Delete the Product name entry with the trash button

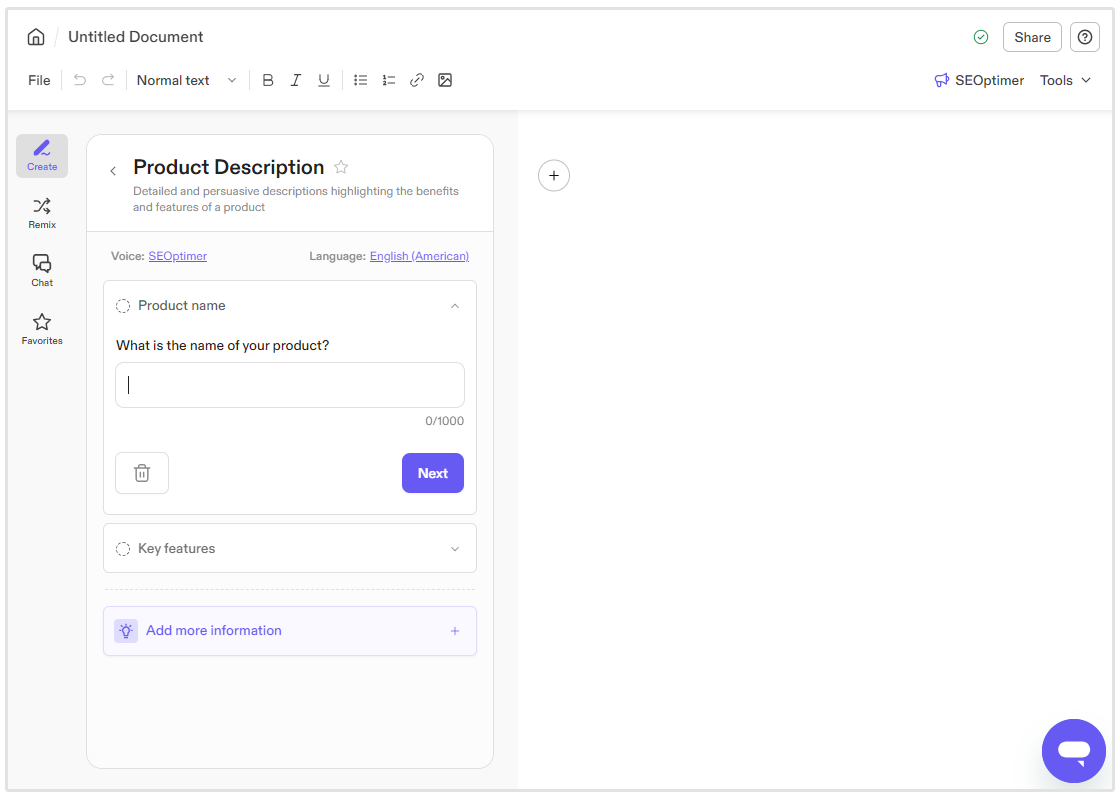click(x=141, y=472)
